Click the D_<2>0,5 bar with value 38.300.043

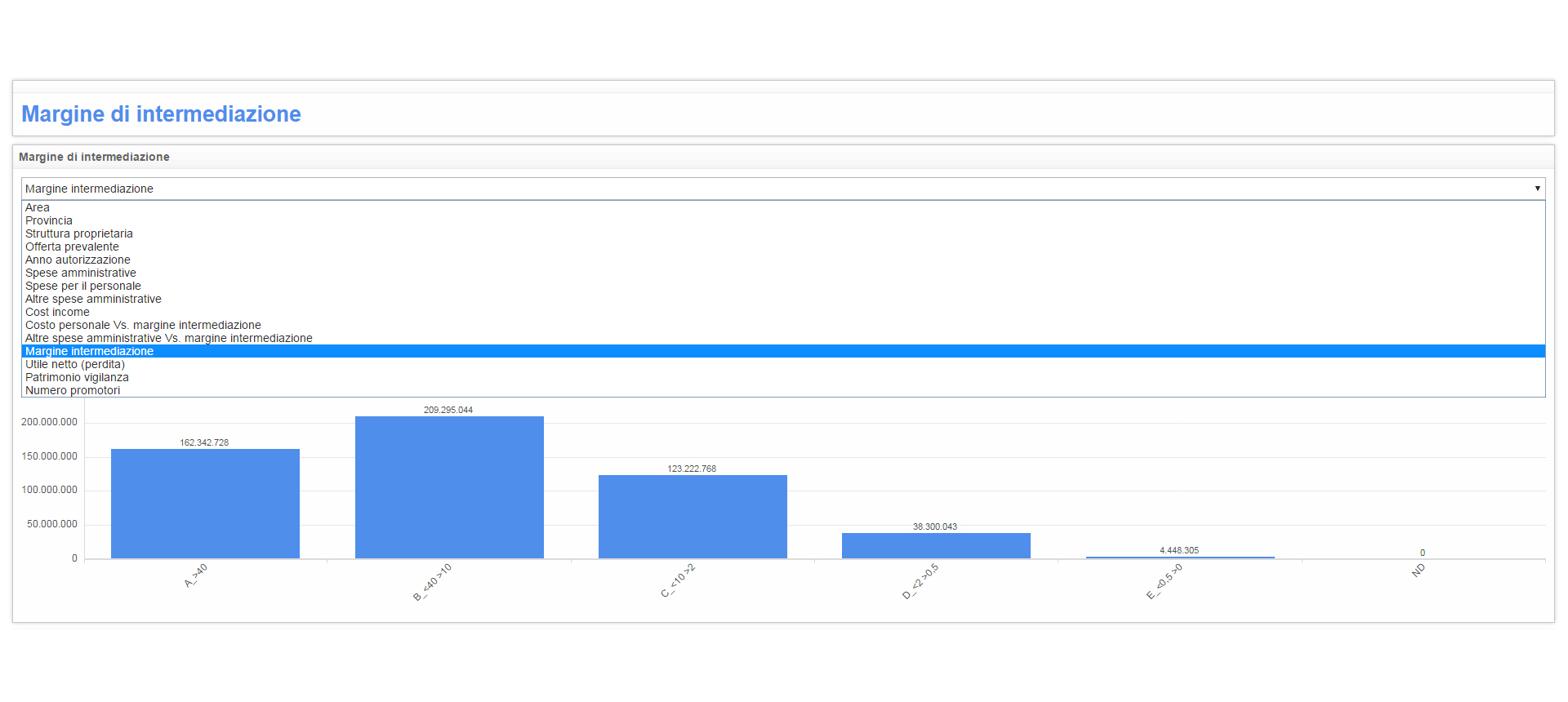[x=936, y=546]
